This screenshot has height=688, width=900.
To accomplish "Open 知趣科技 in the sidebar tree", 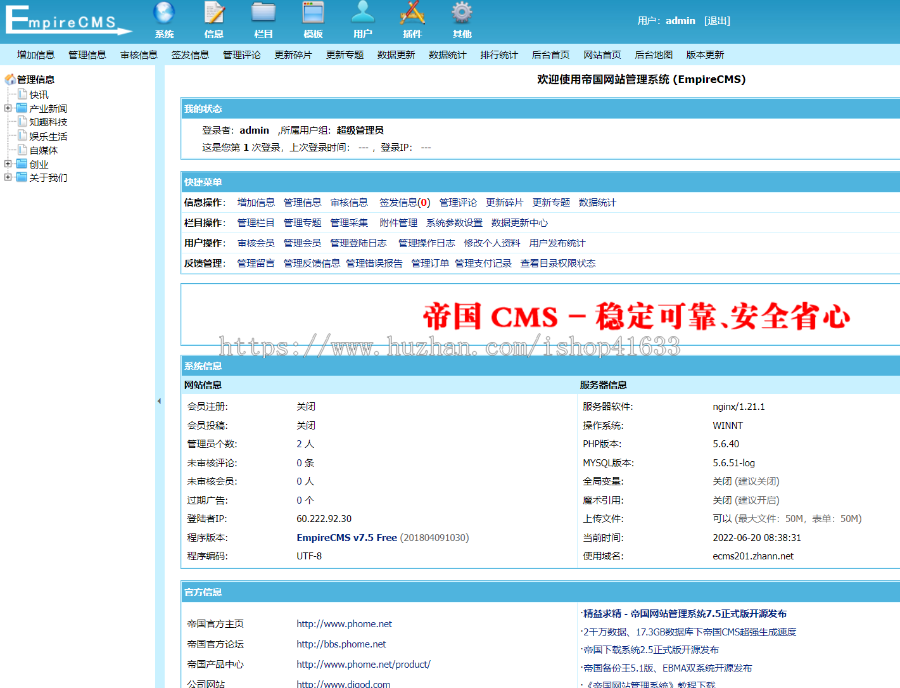I will tap(48, 122).
